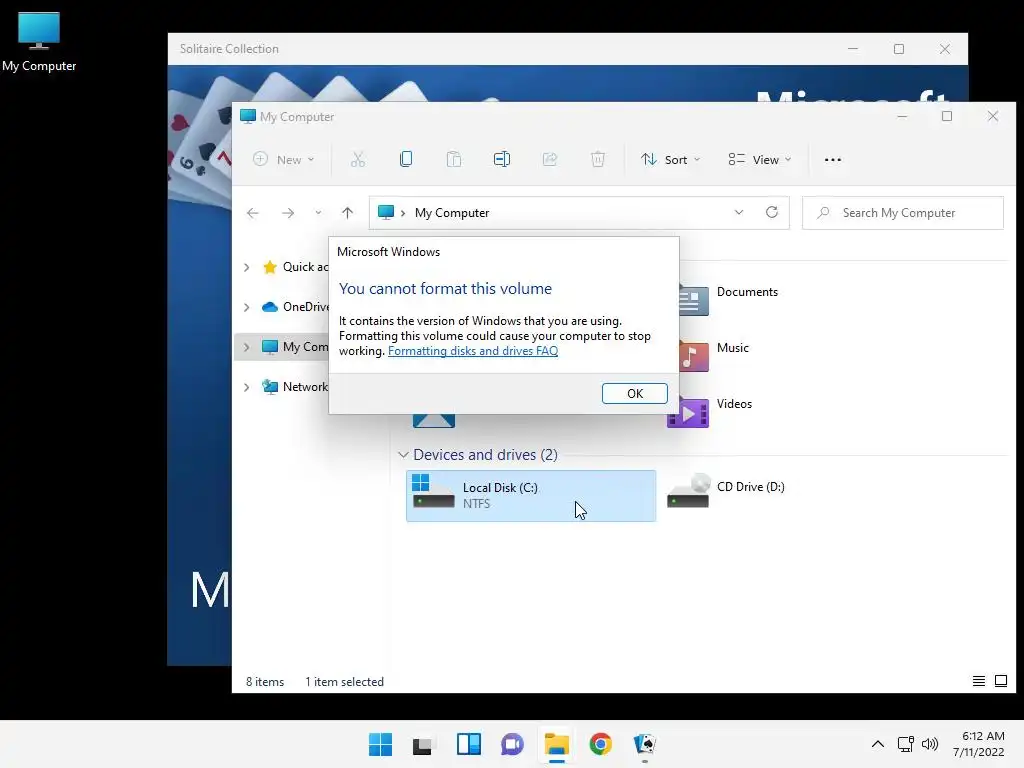Open Task View from taskbar

click(x=424, y=744)
